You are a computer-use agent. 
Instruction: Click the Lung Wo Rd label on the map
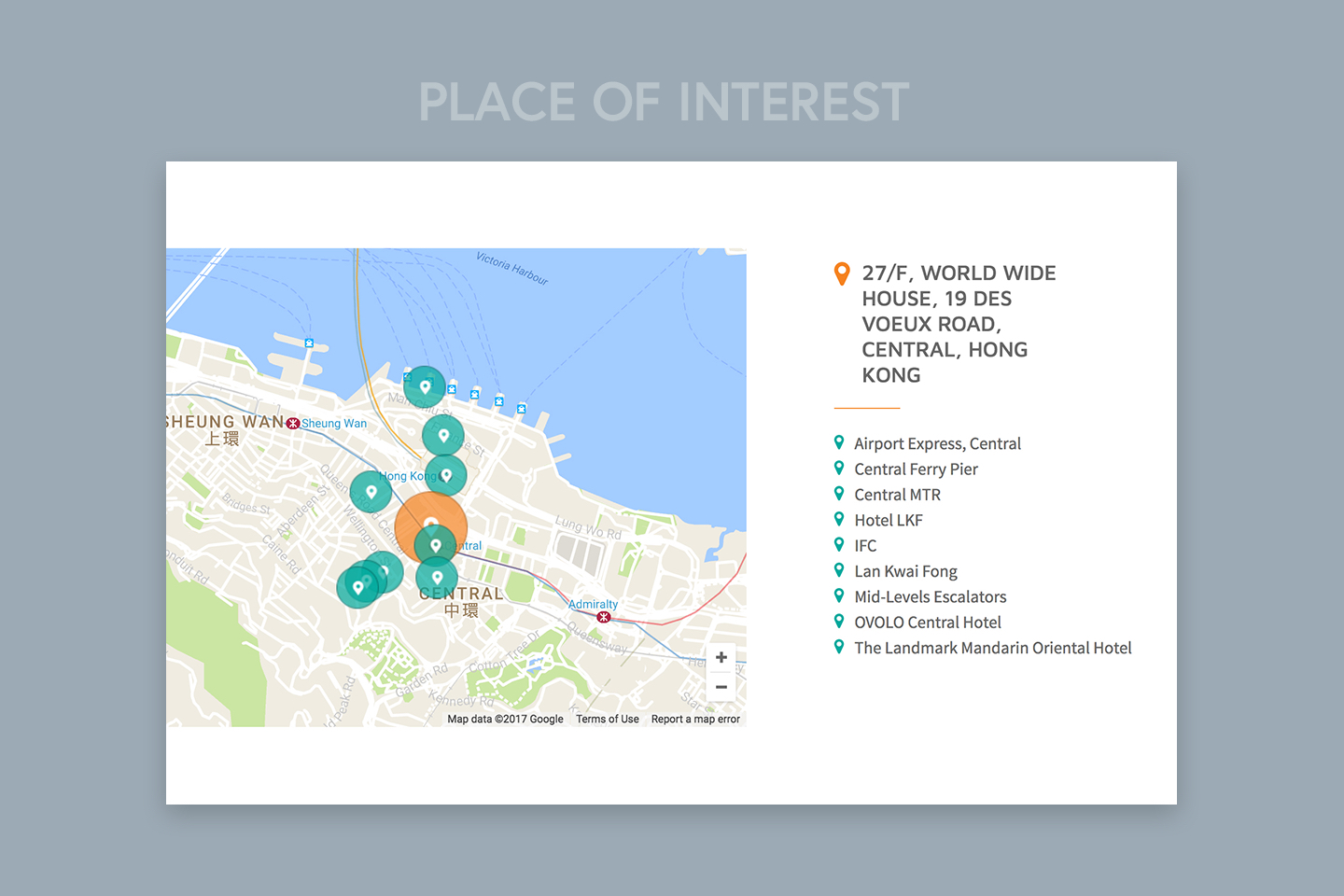click(588, 527)
